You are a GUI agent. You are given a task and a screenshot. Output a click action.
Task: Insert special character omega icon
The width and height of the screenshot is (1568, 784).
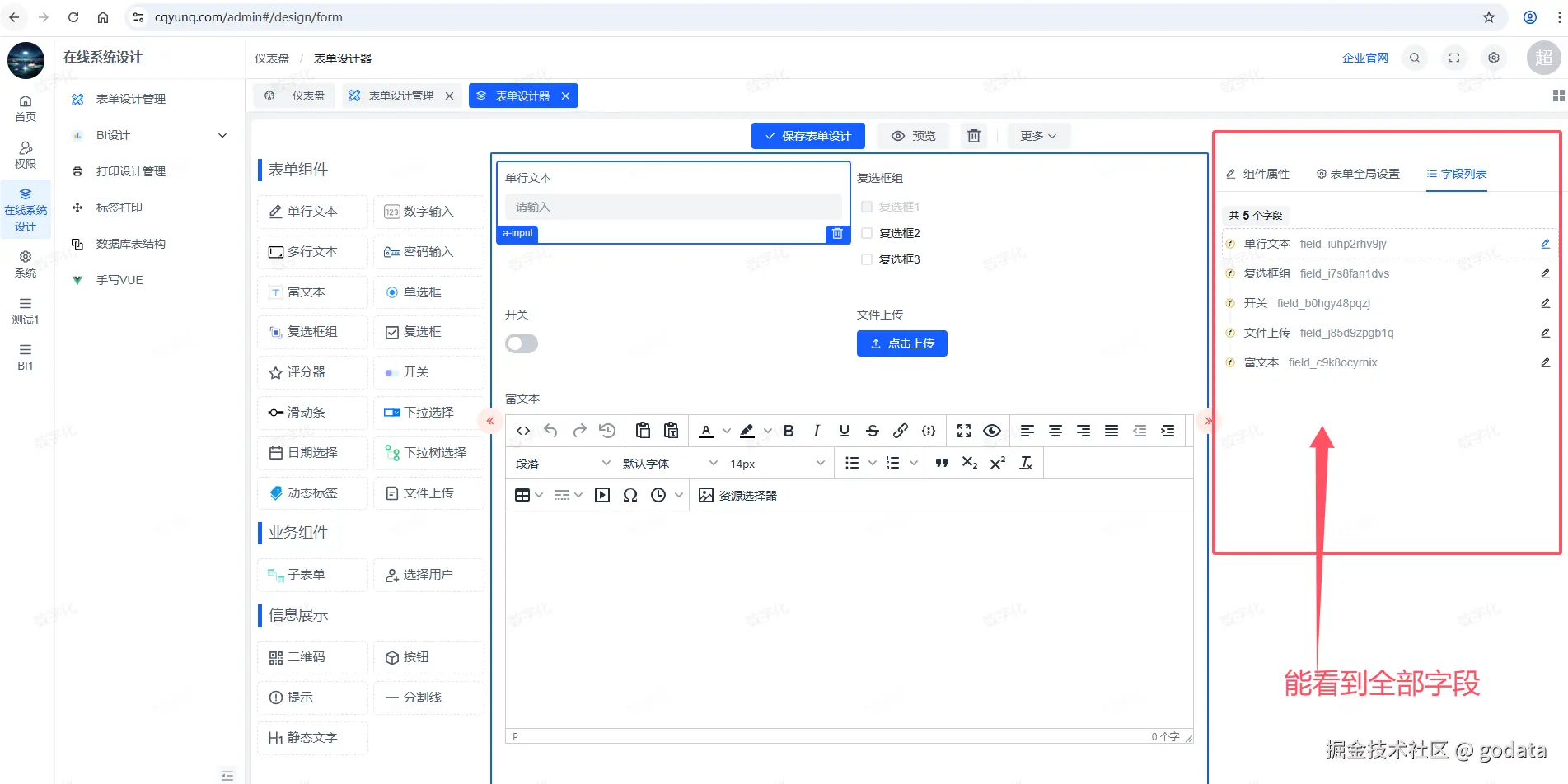pyautogui.click(x=630, y=495)
